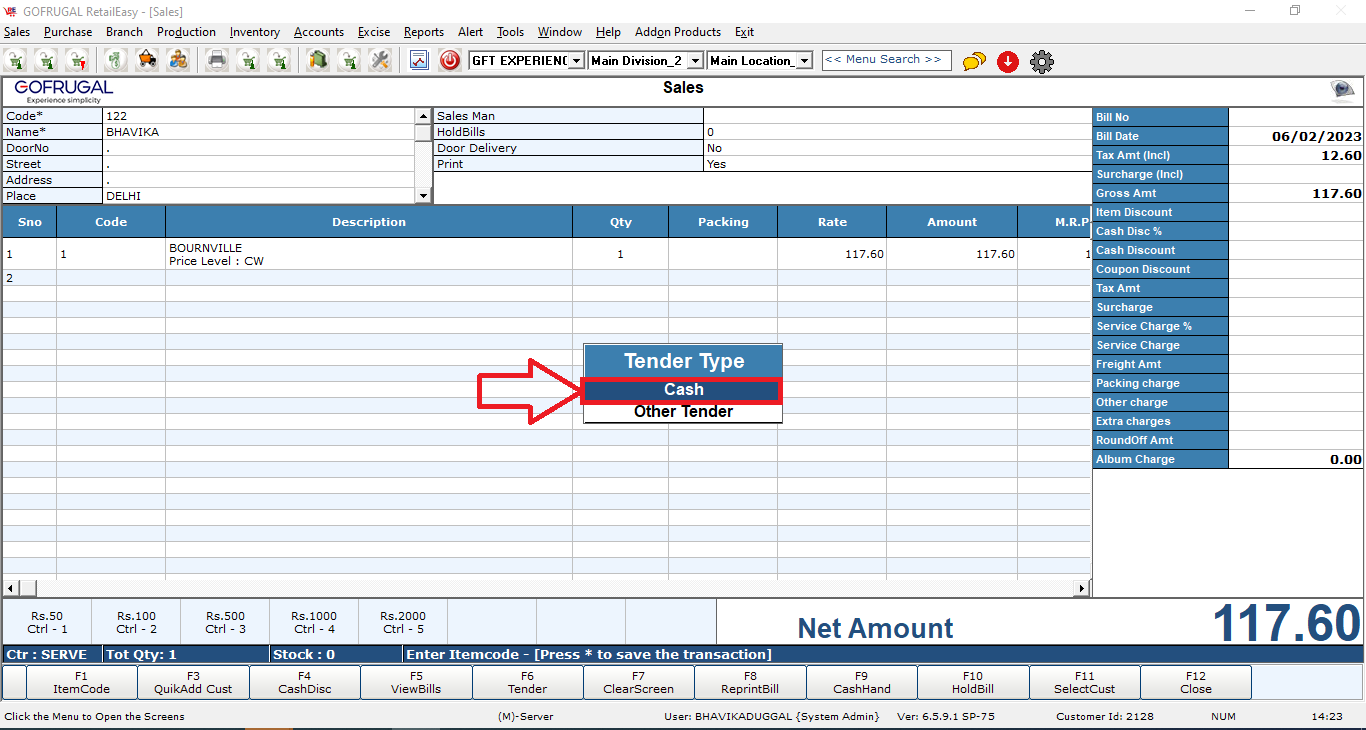Click the F10 HoldBill button
The height and width of the screenshot is (730, 1366).
973,683
